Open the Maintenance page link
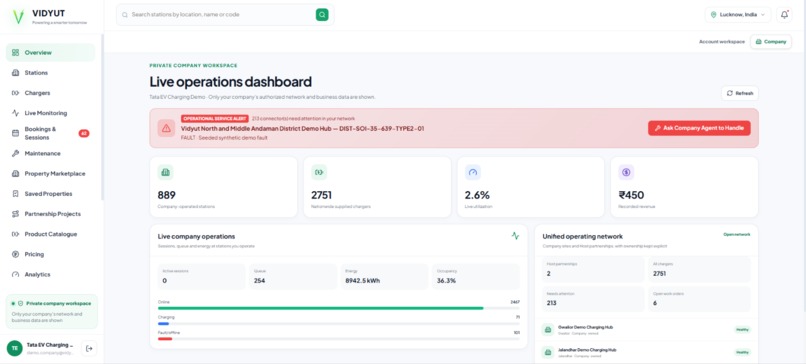This screenshot has height=364, width=806. 50,153
